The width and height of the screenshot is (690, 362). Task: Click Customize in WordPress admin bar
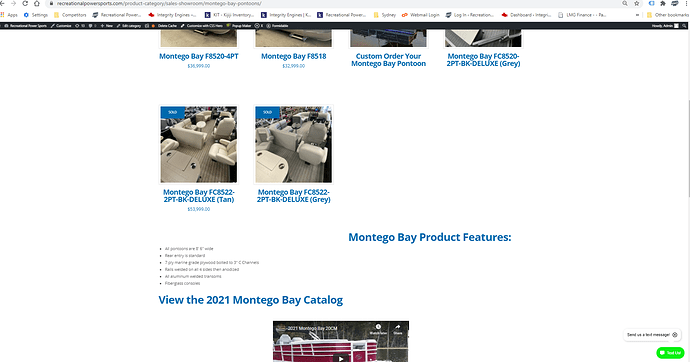tap(61, 26)
